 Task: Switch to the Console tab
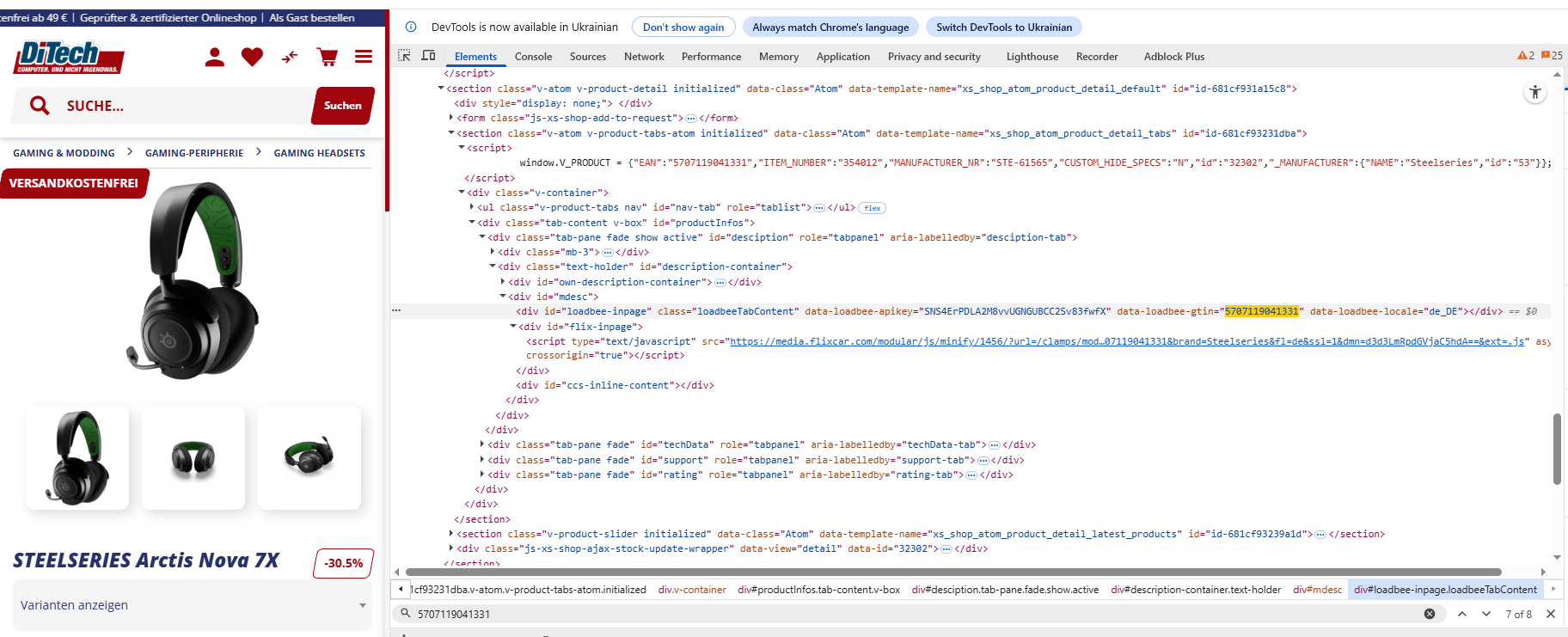[x=533, y=56]
